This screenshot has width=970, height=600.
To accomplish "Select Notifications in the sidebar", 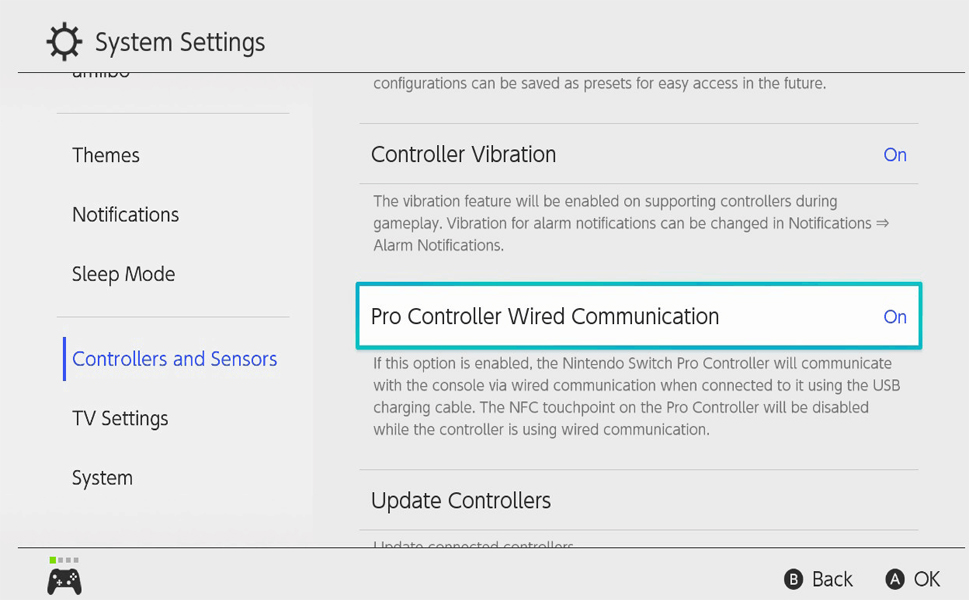I will 125,215.
